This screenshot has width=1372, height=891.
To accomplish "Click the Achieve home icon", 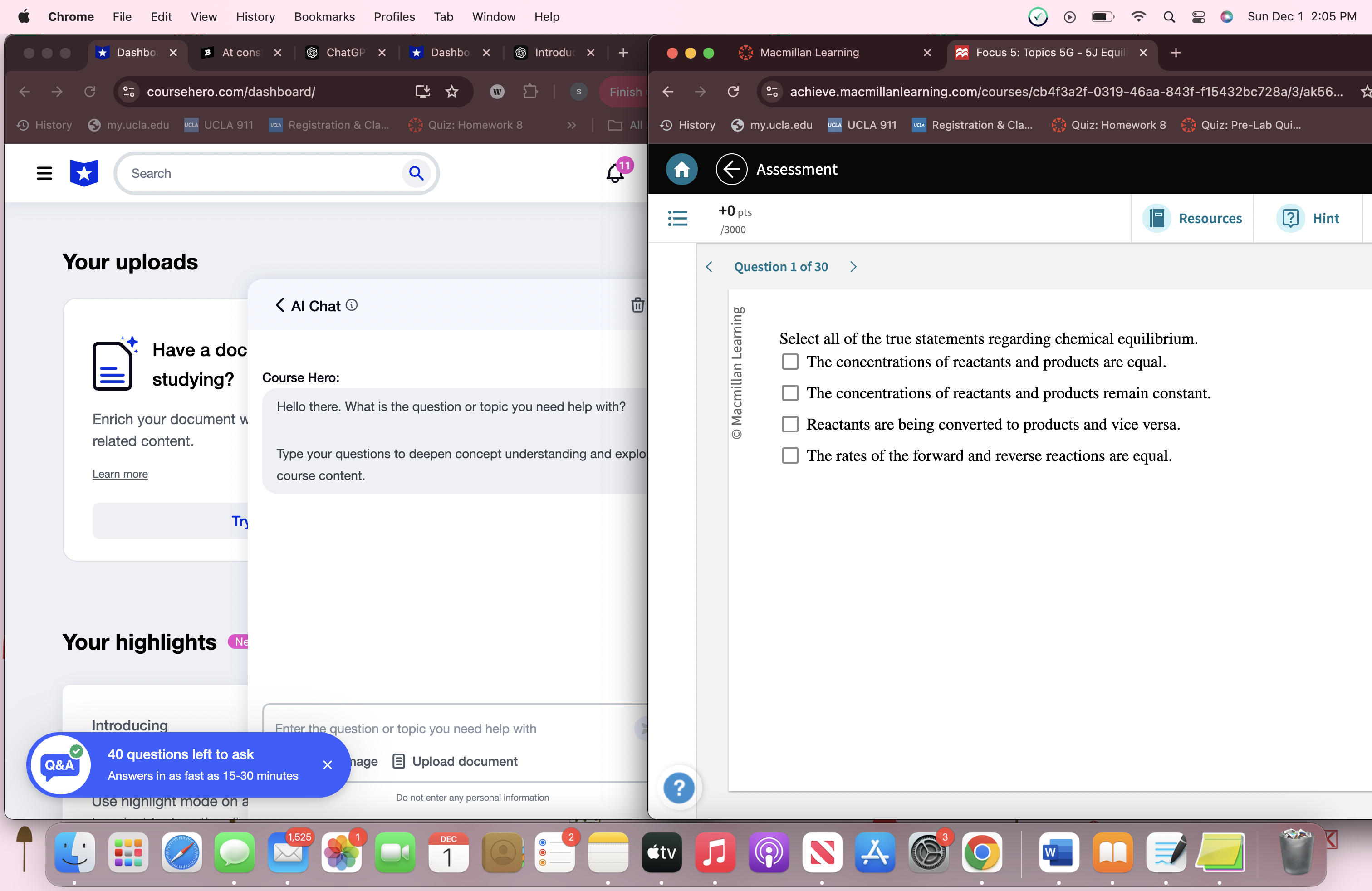I will pos(681,169).
